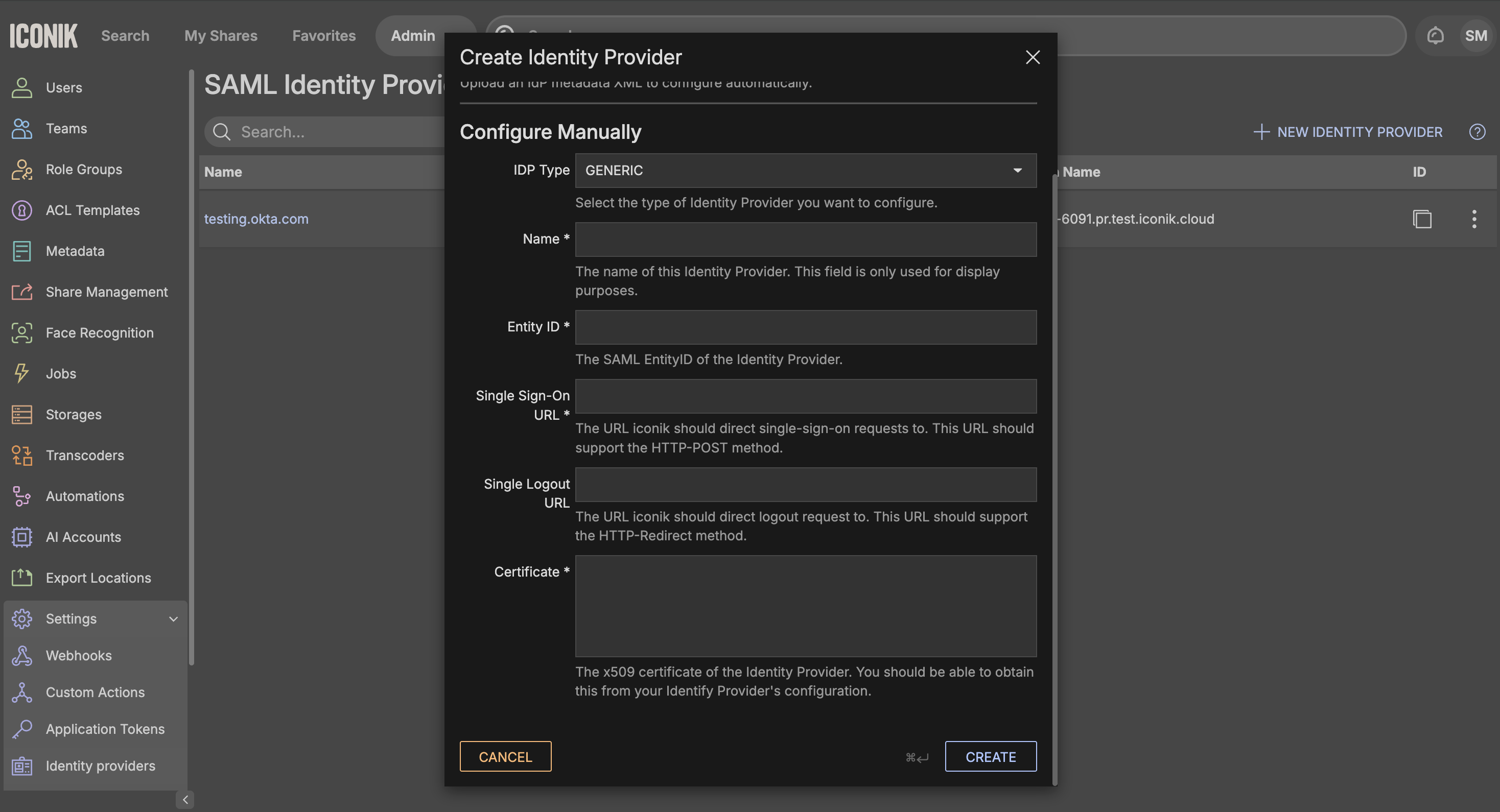1500x812 pixels.
Task: Switch to the Favorites tab
Action: 324,36
